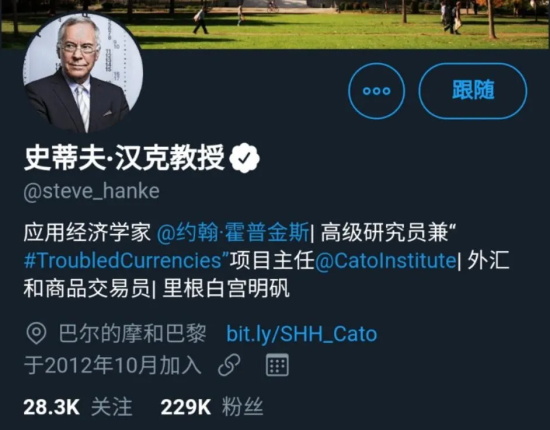Click the location pin icon
Image resolution: width=550 pixels, height=430 pixels.
36,334
